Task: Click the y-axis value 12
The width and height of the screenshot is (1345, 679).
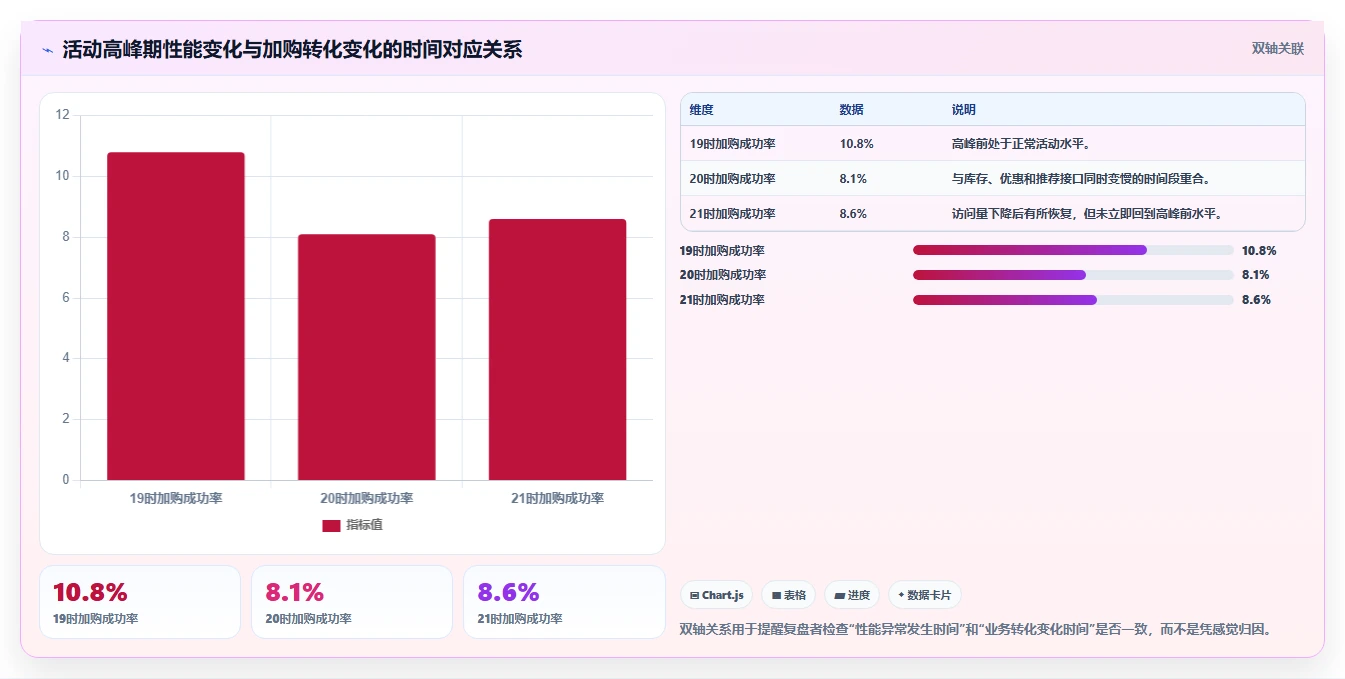Action: [63, 115]
